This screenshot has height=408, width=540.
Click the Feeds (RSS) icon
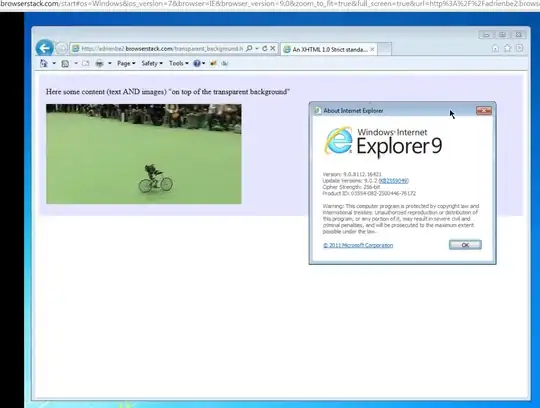tap(65, 63)
